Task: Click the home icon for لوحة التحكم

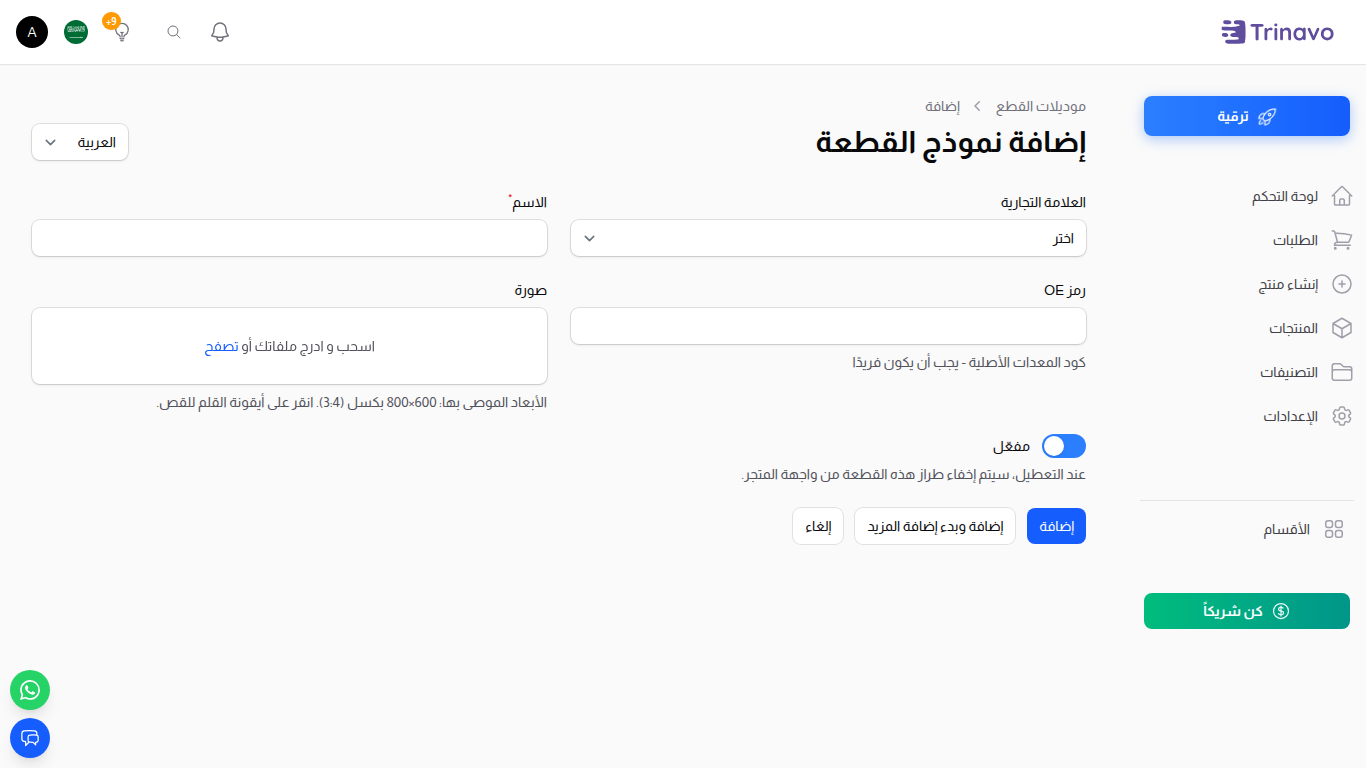Action: [1342, 196]
